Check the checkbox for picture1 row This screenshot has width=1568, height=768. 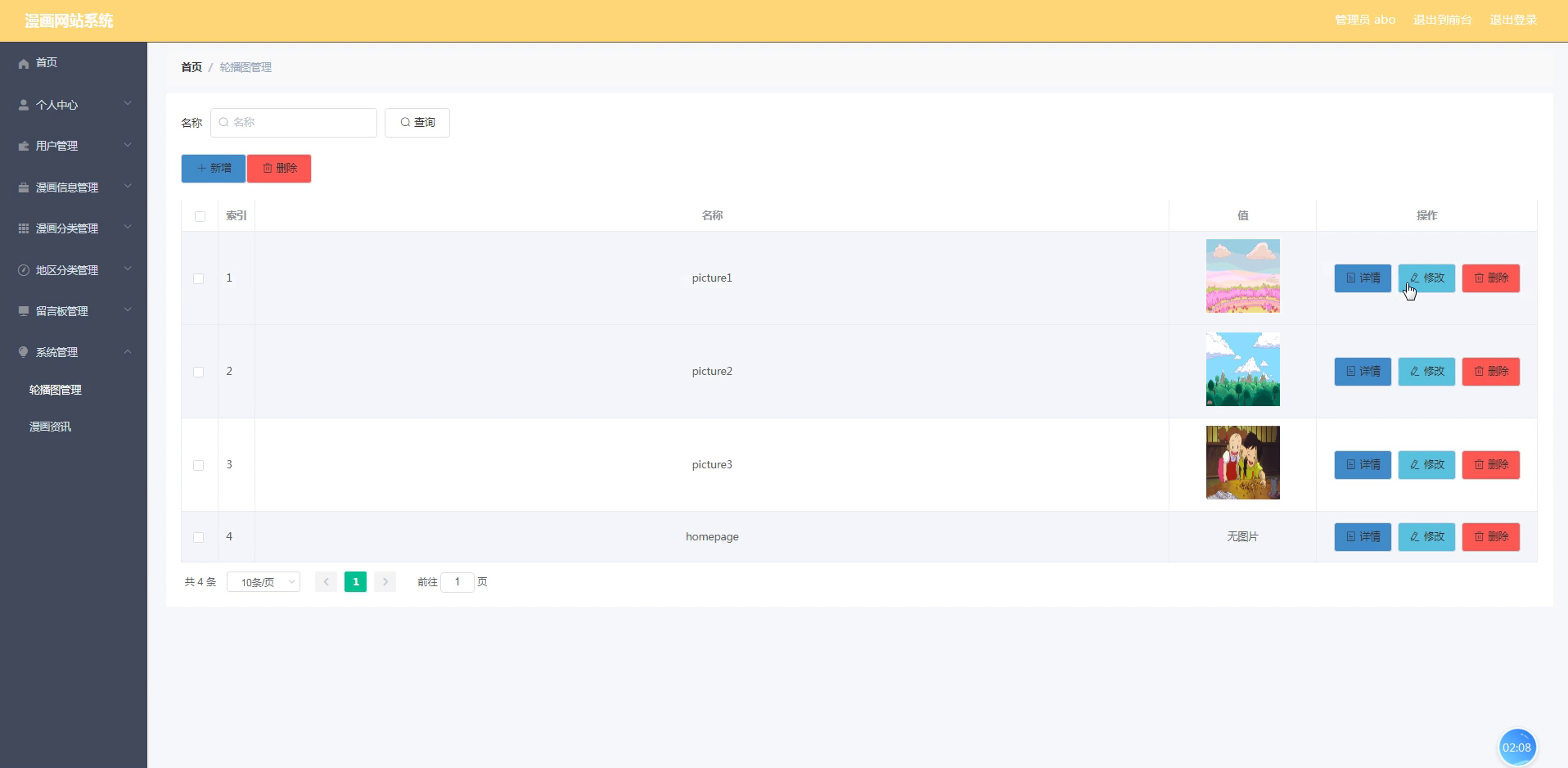198,278
